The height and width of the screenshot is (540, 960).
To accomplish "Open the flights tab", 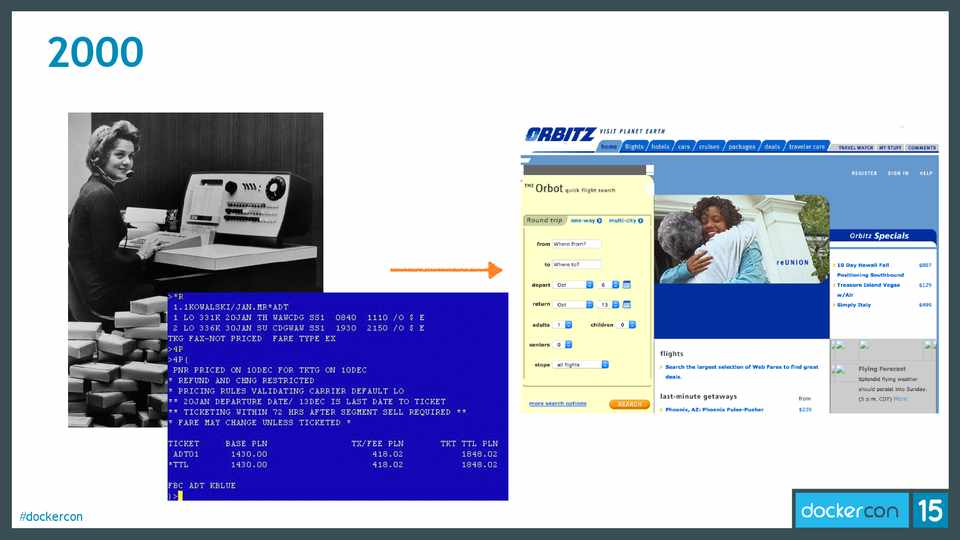I will 634,147.
